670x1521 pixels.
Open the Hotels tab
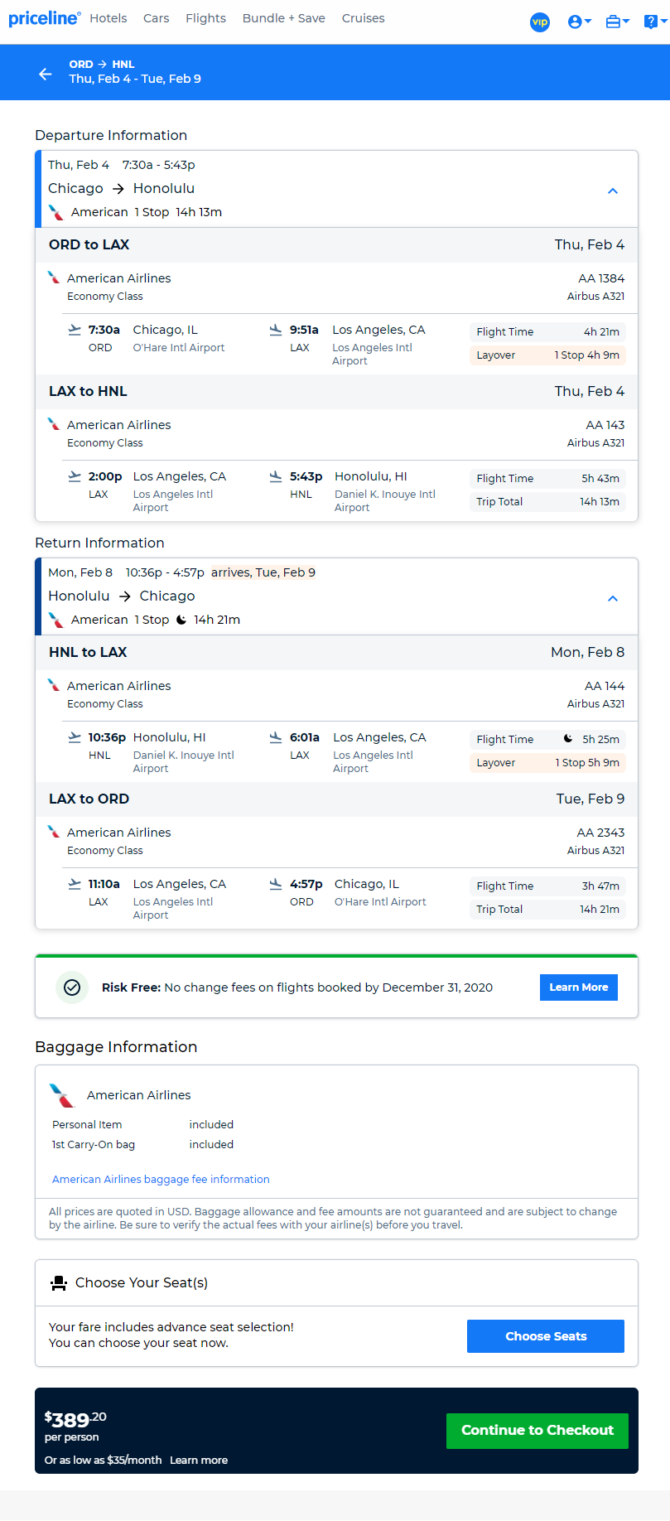pyautogui.click(x=108, y=19)
